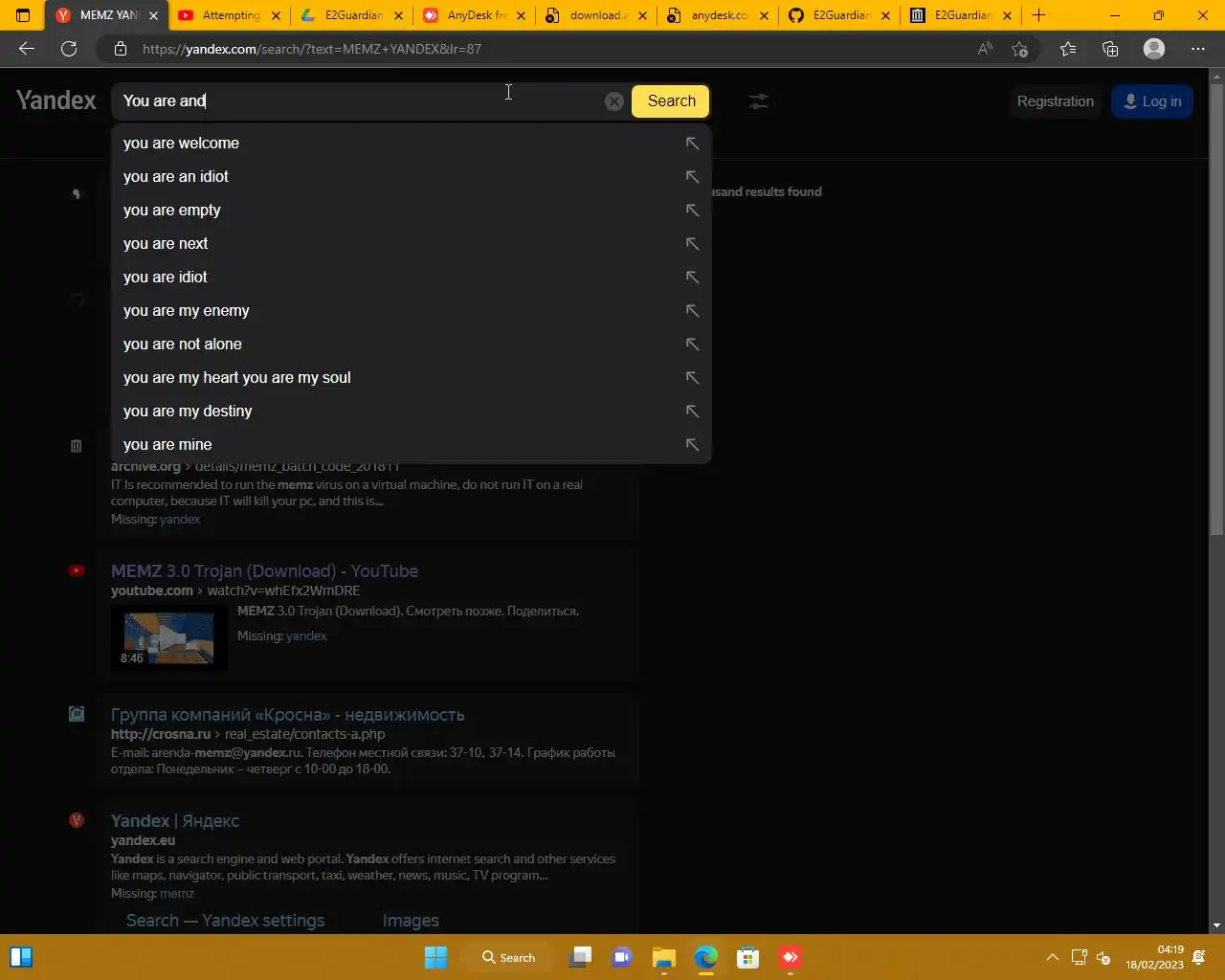Screen dimensions: 1225x980
Task: Open Search — Yandex settings link
Action: click(x=225, y=921)
